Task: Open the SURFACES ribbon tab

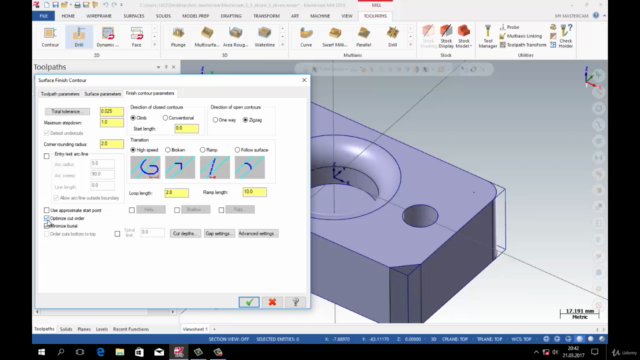Action: click(x=134, y=16)
